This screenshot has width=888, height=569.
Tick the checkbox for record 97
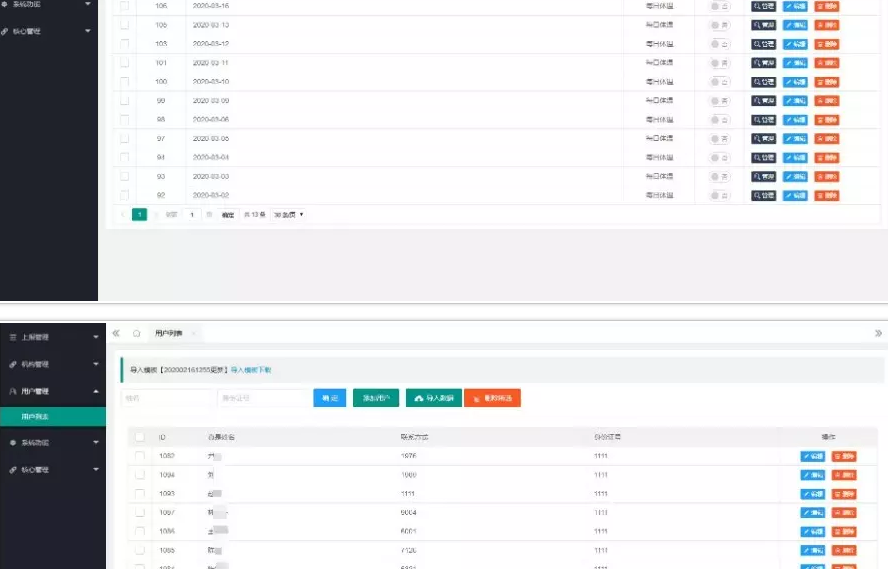tap(125, 138)
